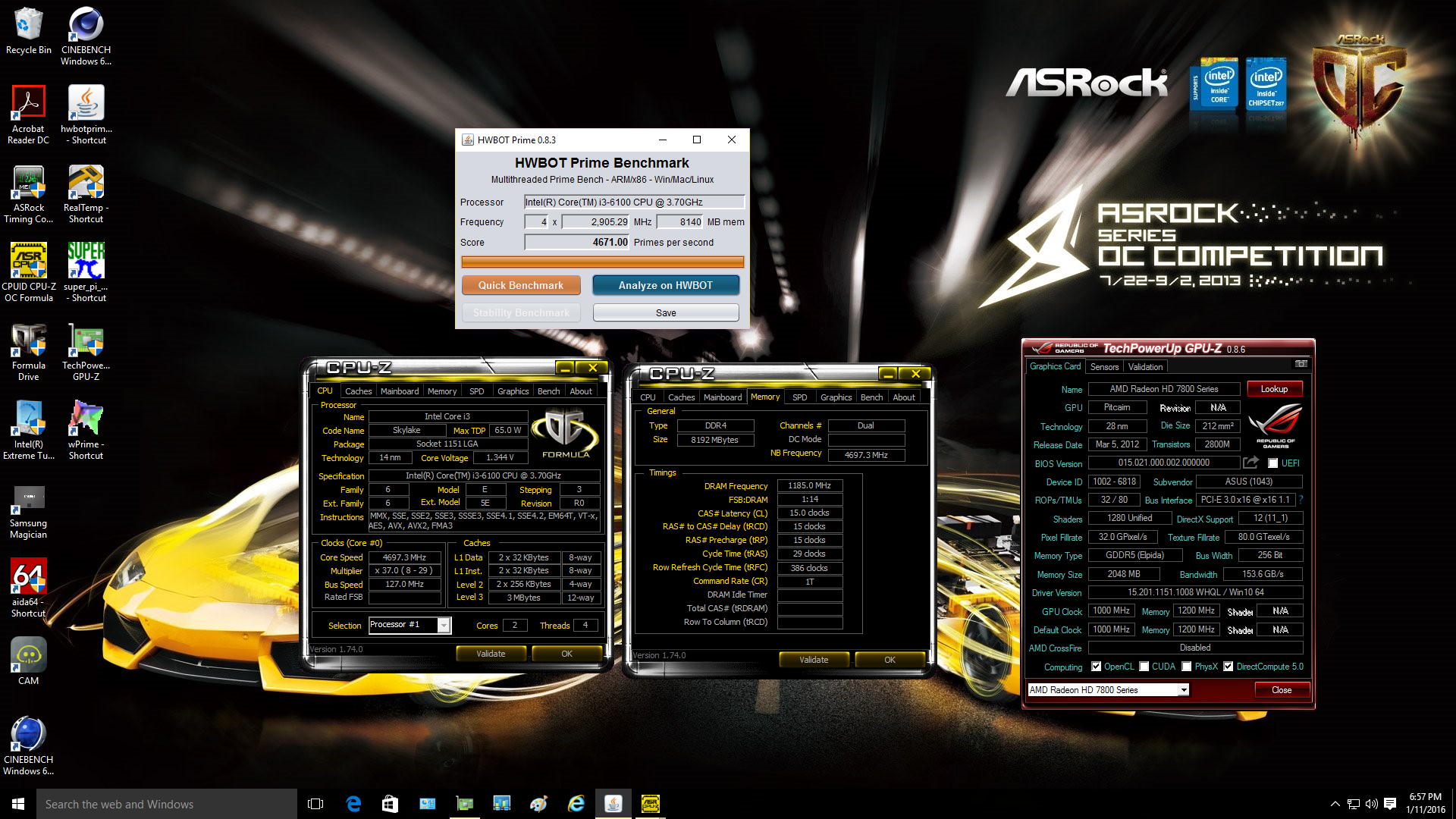Open super_pi shortcut desktop icon

coord(86,272)
